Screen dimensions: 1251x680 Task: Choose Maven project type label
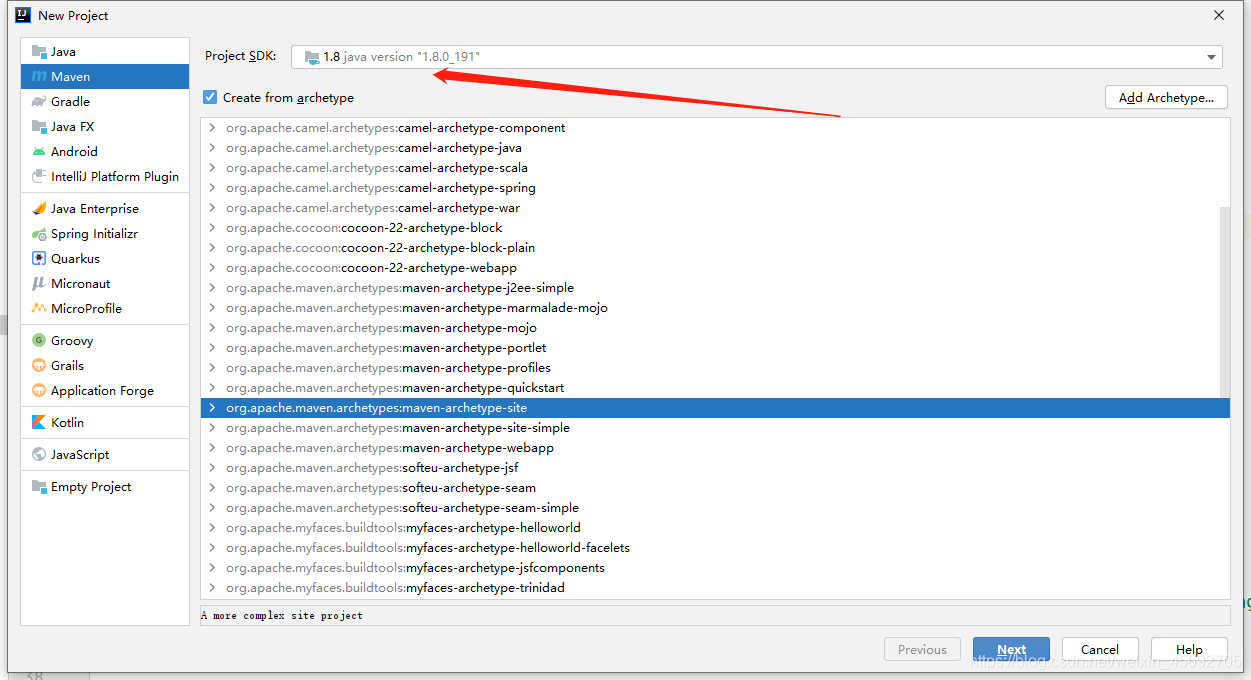[71, 77]
